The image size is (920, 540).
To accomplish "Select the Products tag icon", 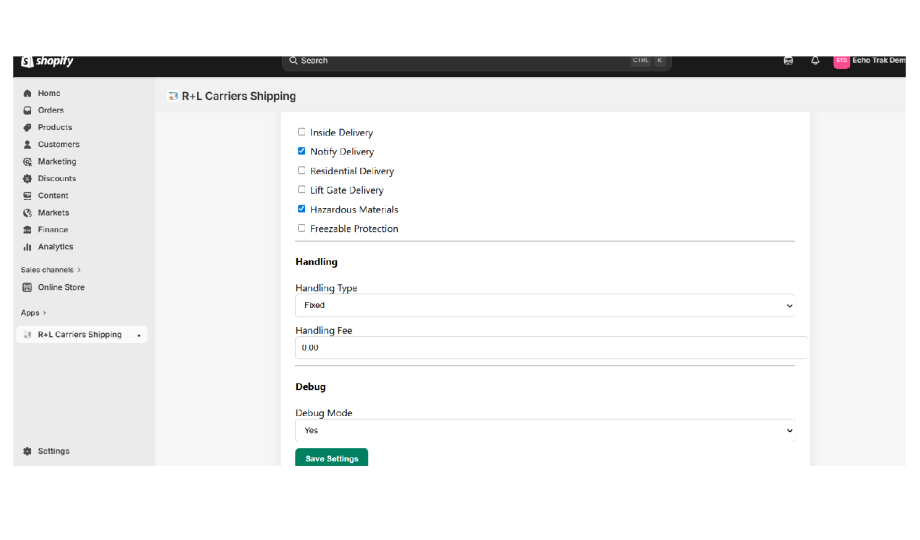I will (27, 127).
